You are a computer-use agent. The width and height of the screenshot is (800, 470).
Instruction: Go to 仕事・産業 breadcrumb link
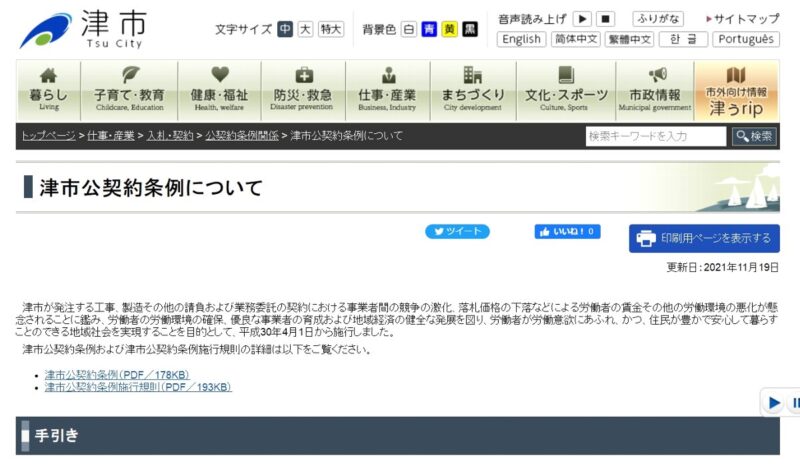point(111,136)
